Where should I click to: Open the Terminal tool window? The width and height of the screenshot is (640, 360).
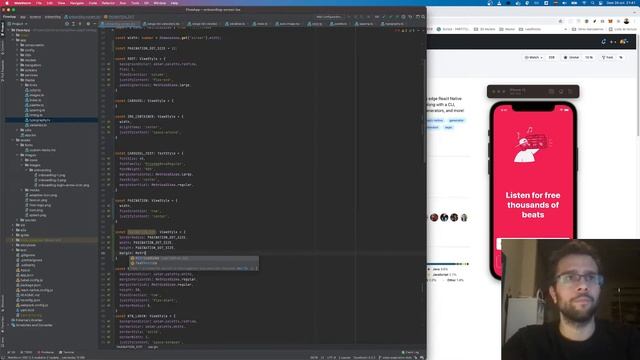67,352
